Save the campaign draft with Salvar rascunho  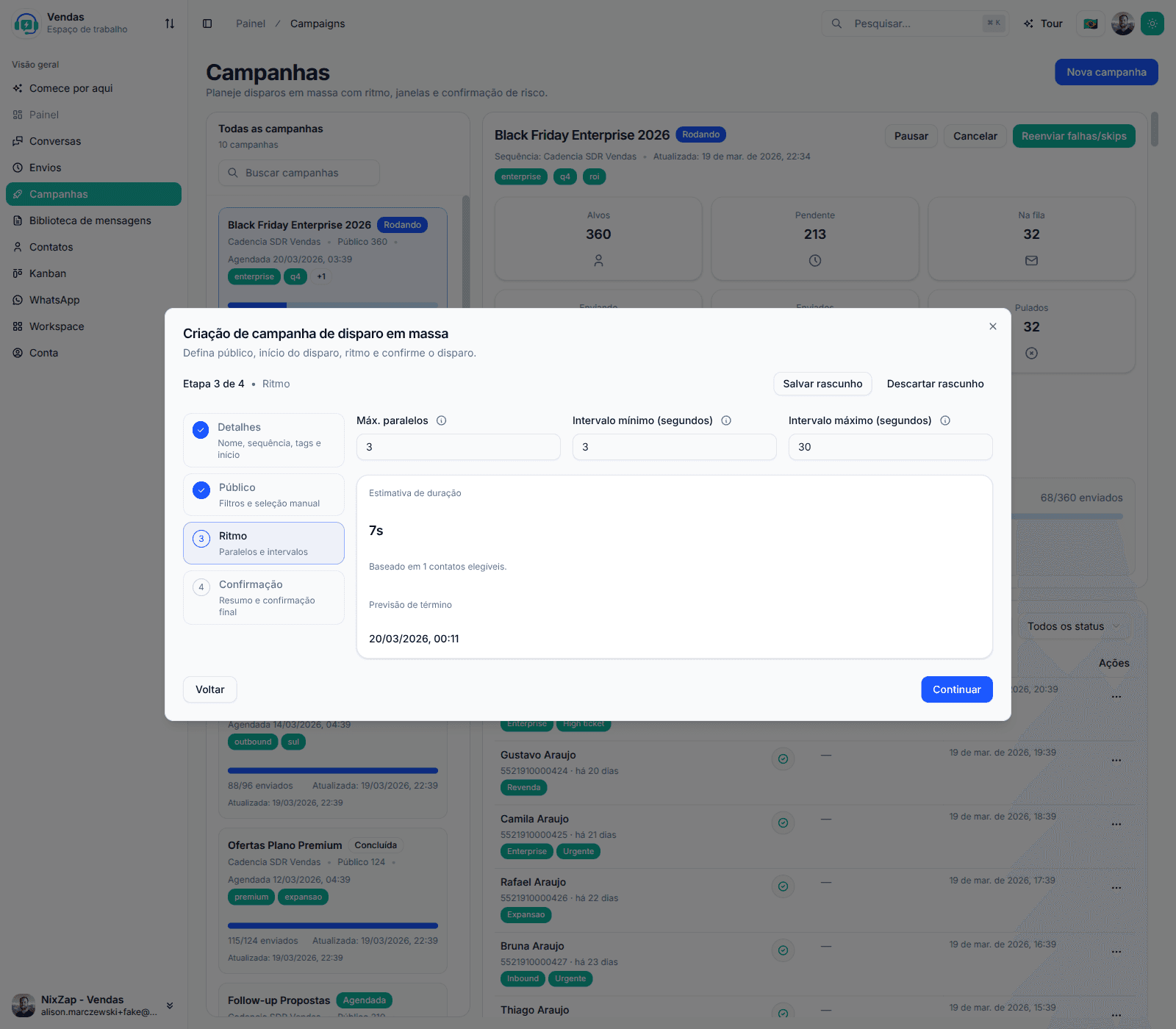tap(822, 383)
